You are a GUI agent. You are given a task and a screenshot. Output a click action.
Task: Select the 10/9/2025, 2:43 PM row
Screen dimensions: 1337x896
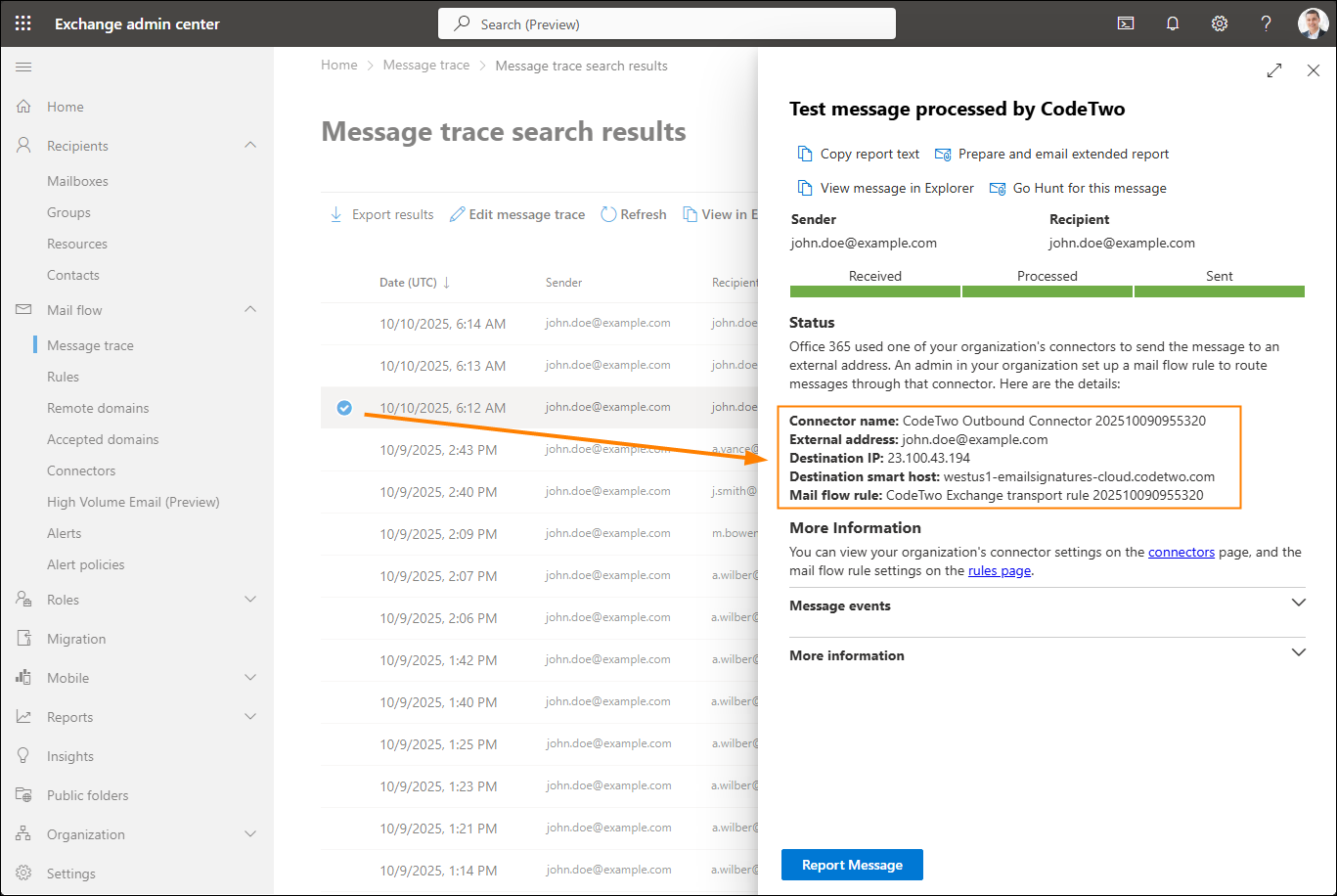[x=540, y=450]
